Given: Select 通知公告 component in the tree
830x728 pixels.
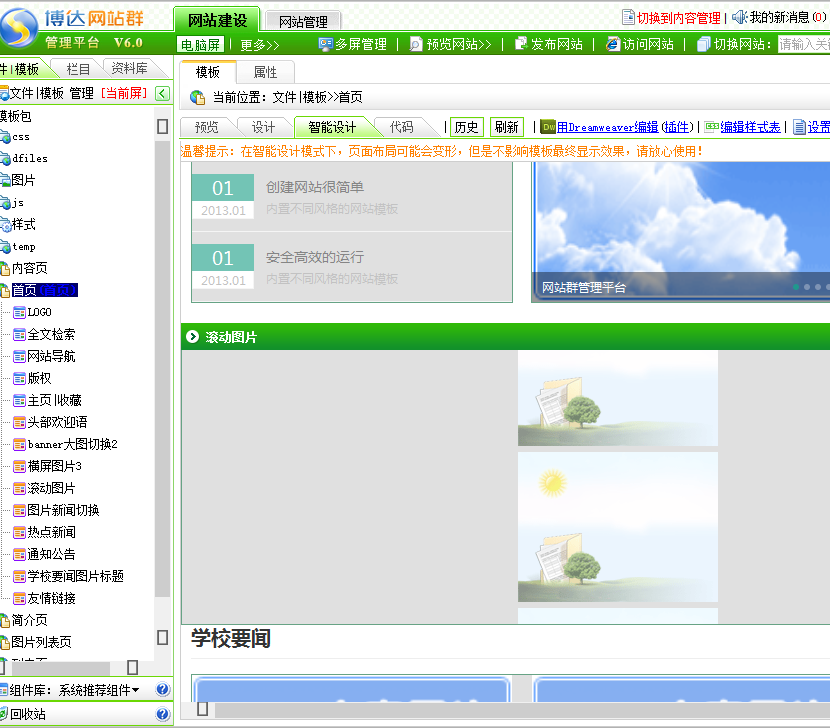Looking at the screenshot, I should click(51, 554).
